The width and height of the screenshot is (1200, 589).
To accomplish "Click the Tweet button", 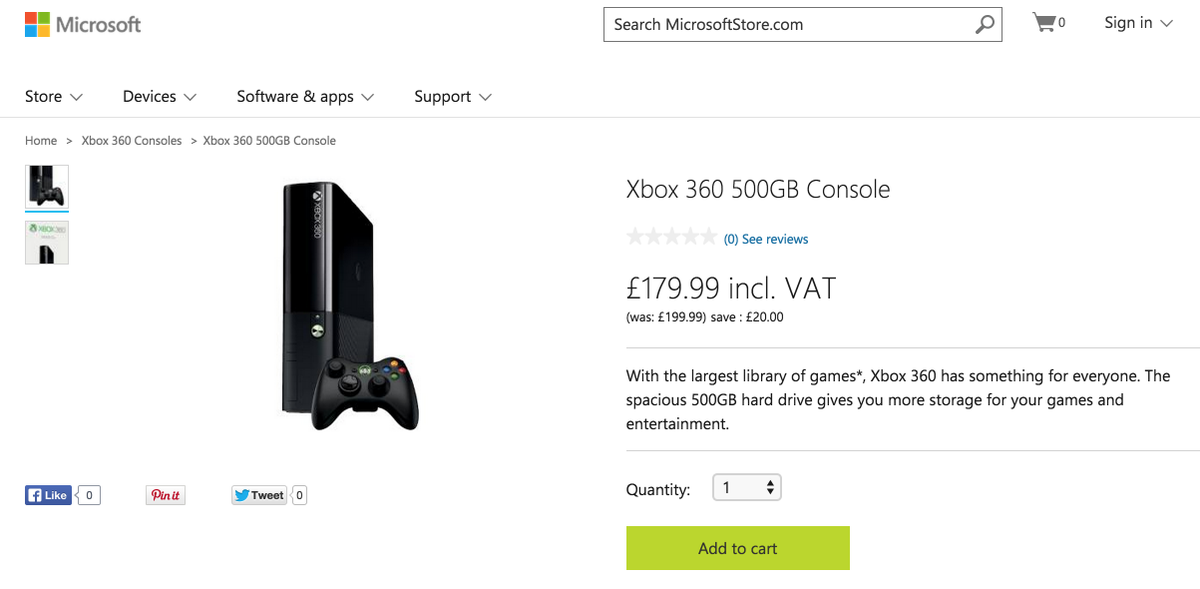I will [259, 495].
